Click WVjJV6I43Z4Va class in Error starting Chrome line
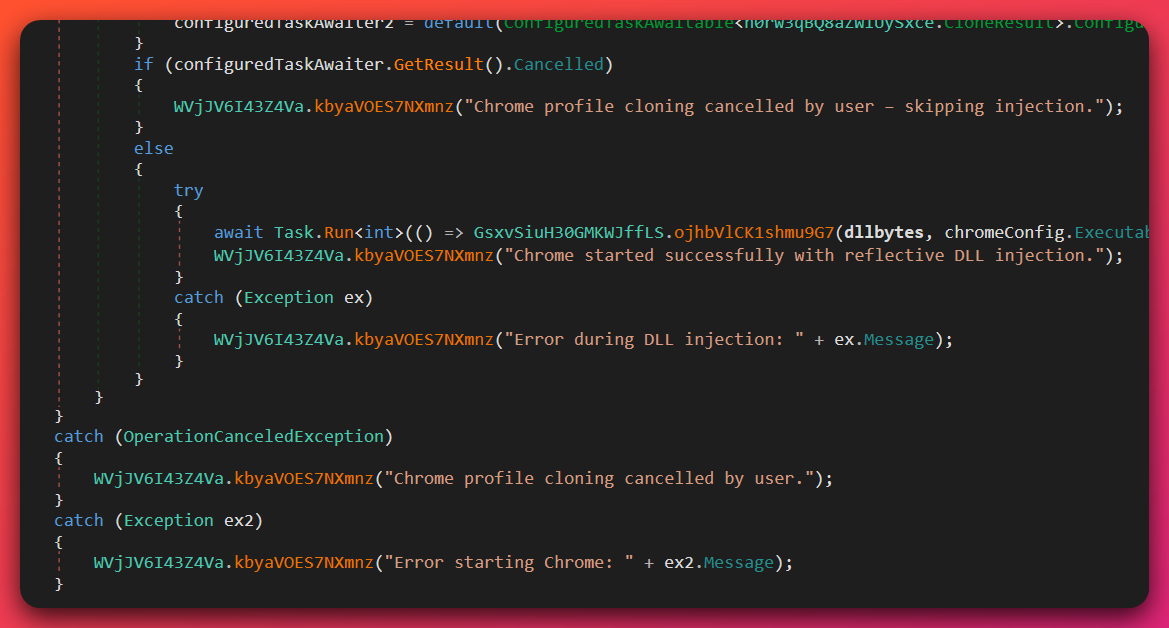This screenshot has width=1169, height=628. click(x=159, y=562)
